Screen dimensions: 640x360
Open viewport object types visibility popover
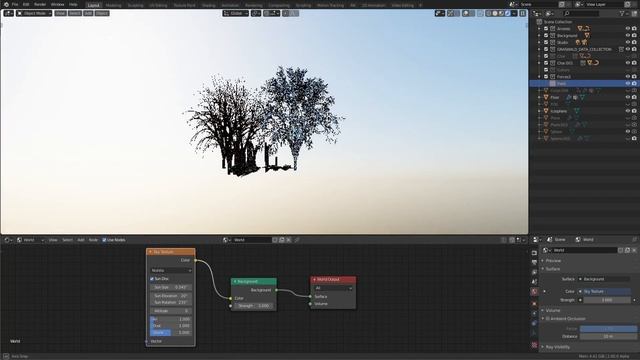(440, 13)
